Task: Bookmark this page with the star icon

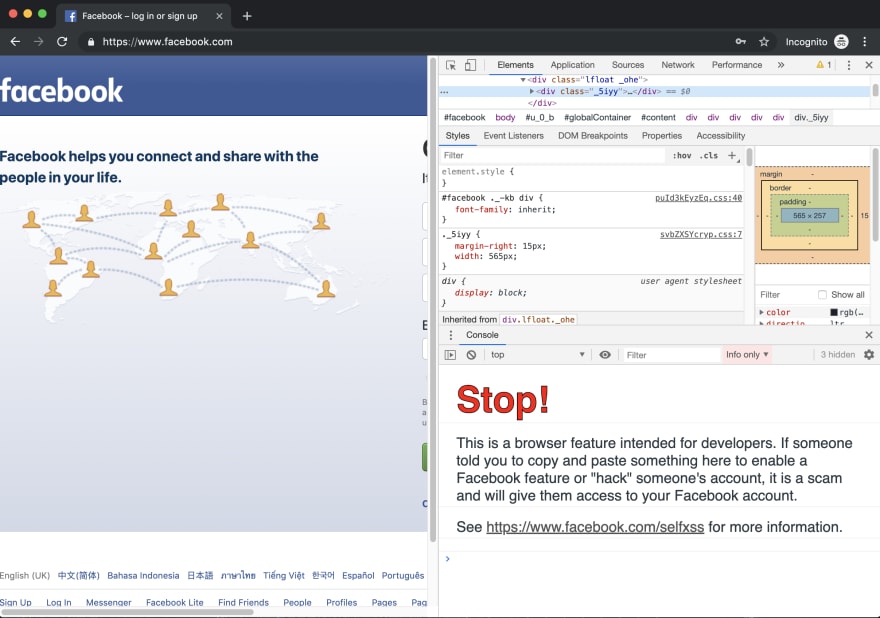Action: 764,42
